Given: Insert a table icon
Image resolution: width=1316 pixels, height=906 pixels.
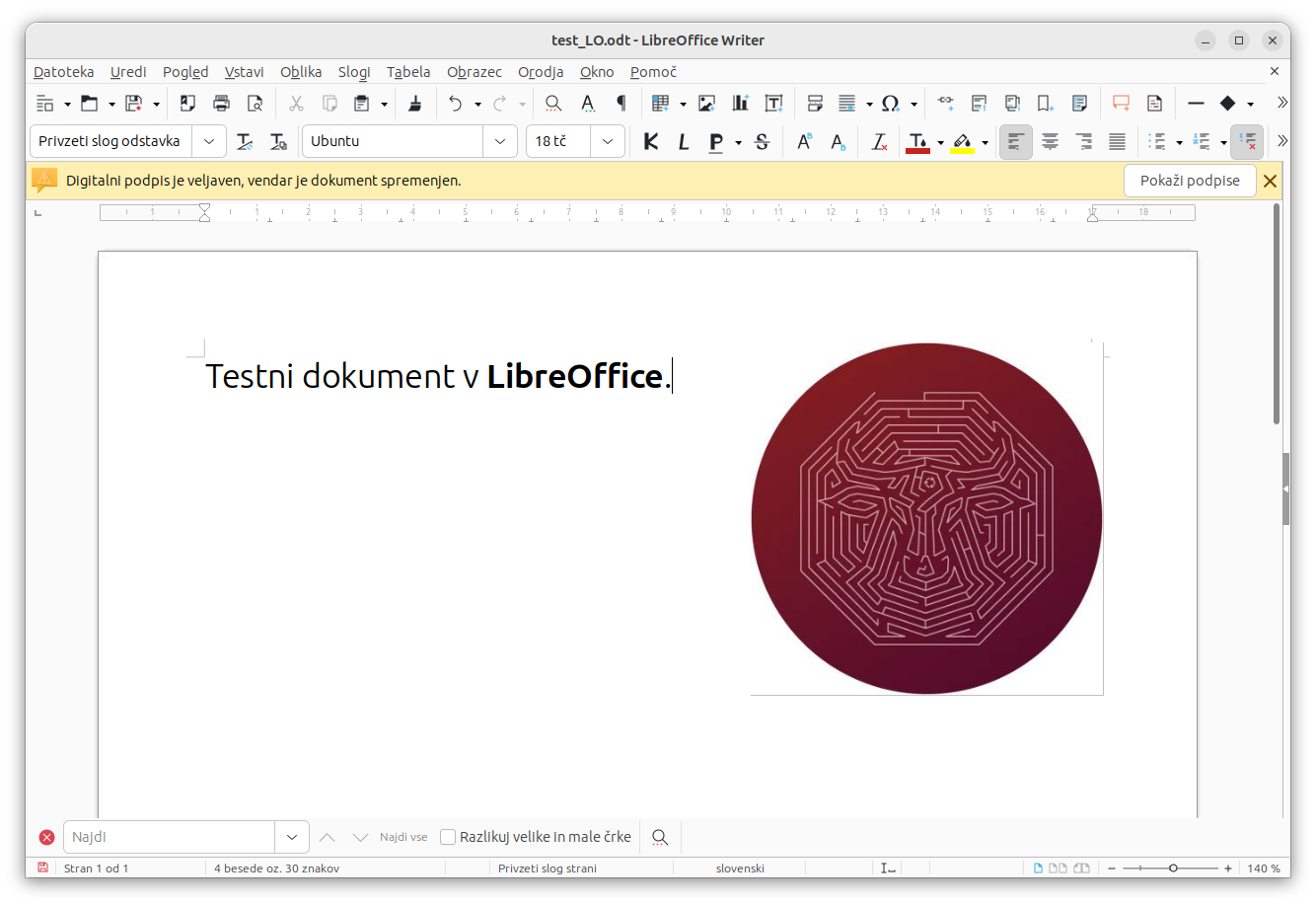Looking at the screenshot, I should point(661,103).
